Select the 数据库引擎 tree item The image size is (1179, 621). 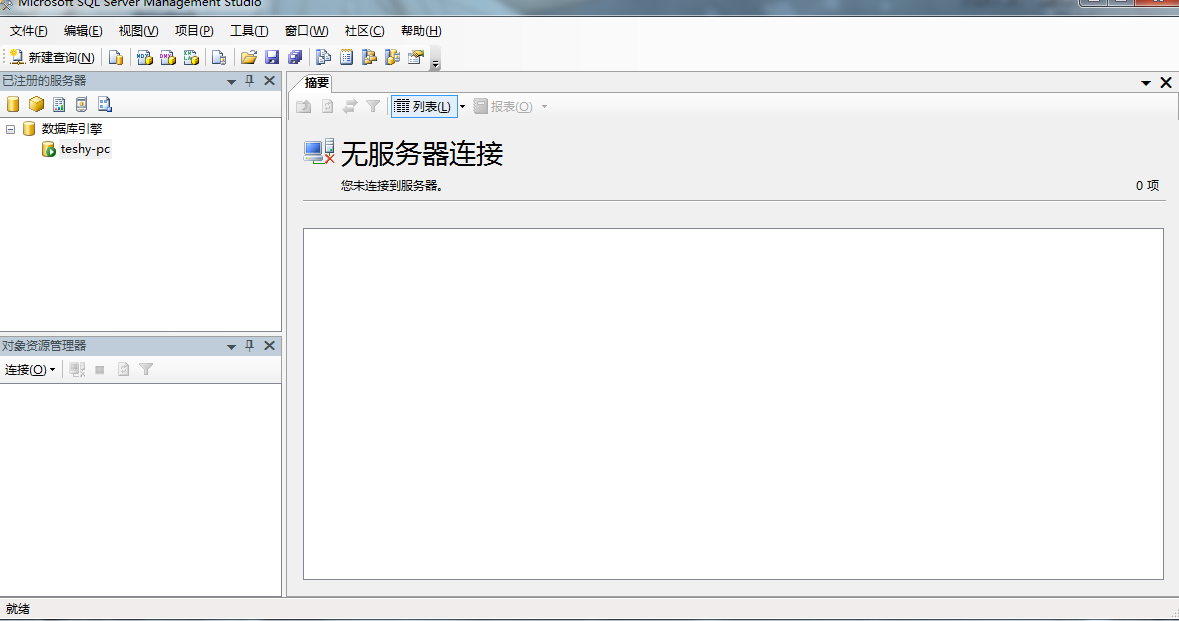pos(71,129)
